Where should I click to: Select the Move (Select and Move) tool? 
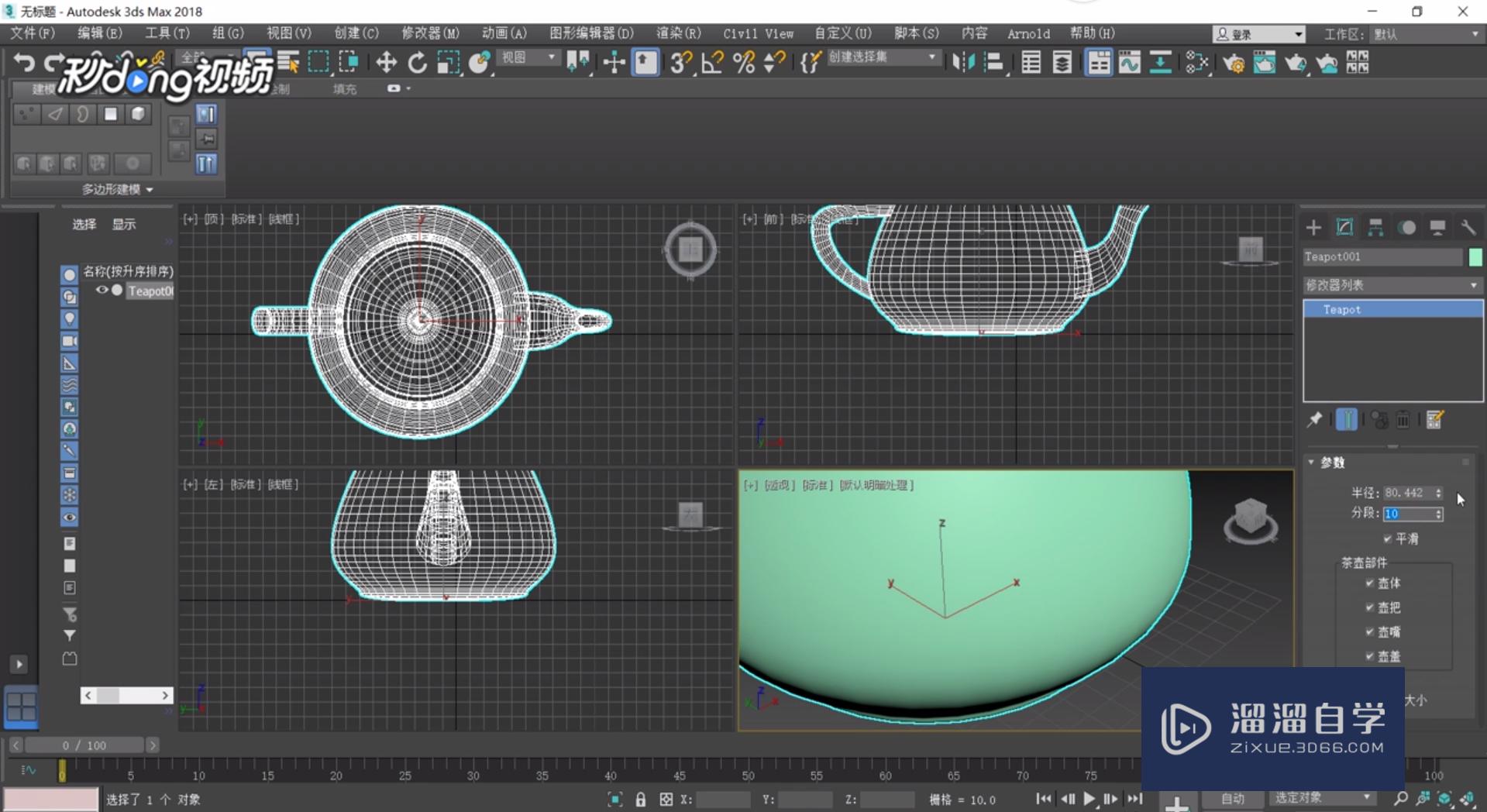coord(385,62)
